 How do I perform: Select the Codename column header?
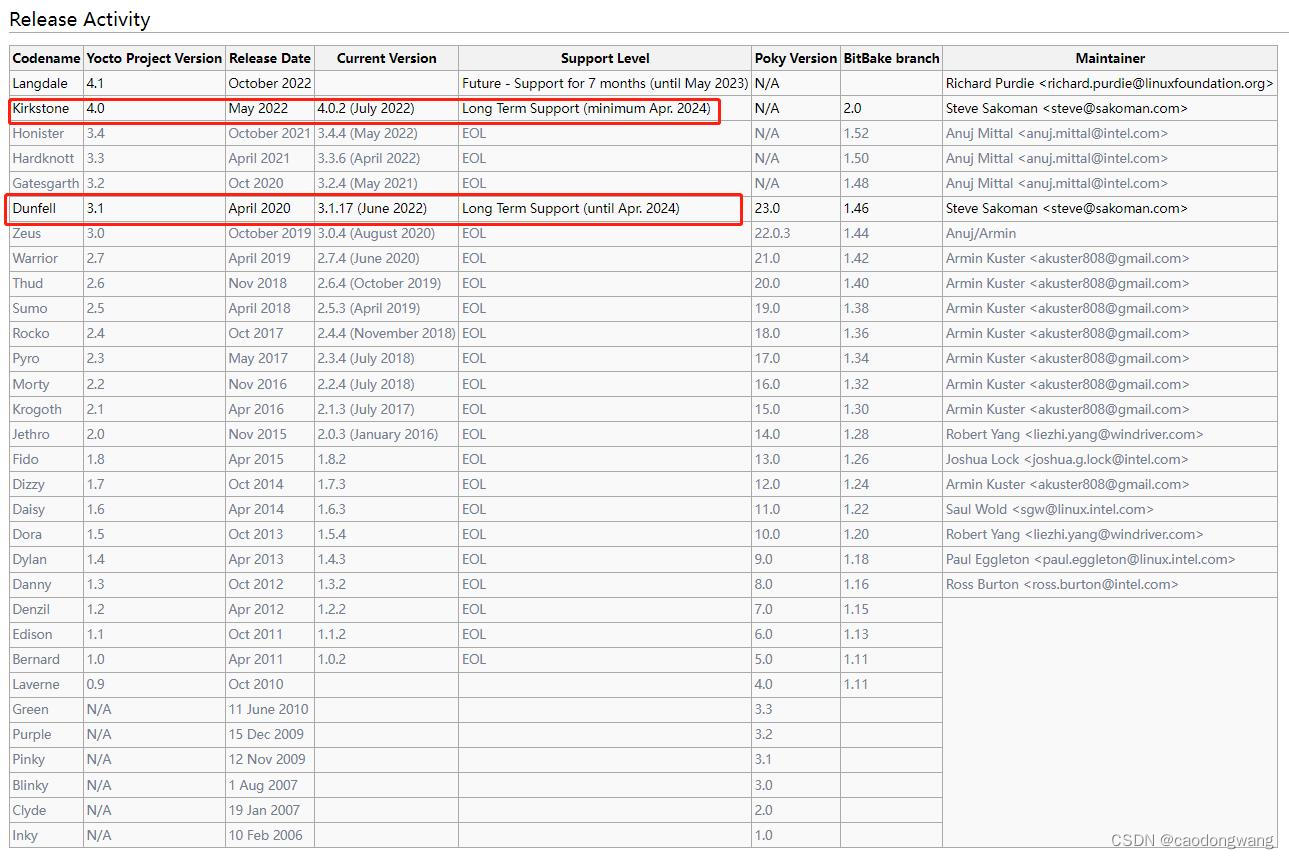(x=46, y=58)
